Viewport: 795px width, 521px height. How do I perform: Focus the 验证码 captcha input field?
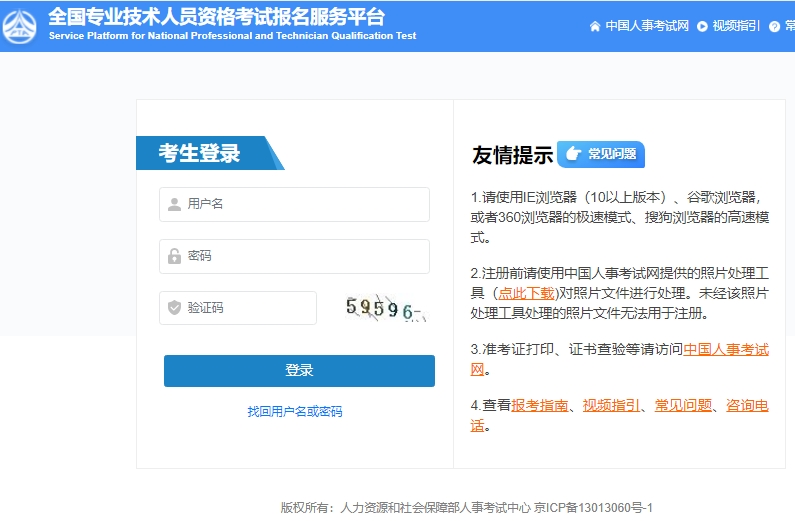point(238,308)
